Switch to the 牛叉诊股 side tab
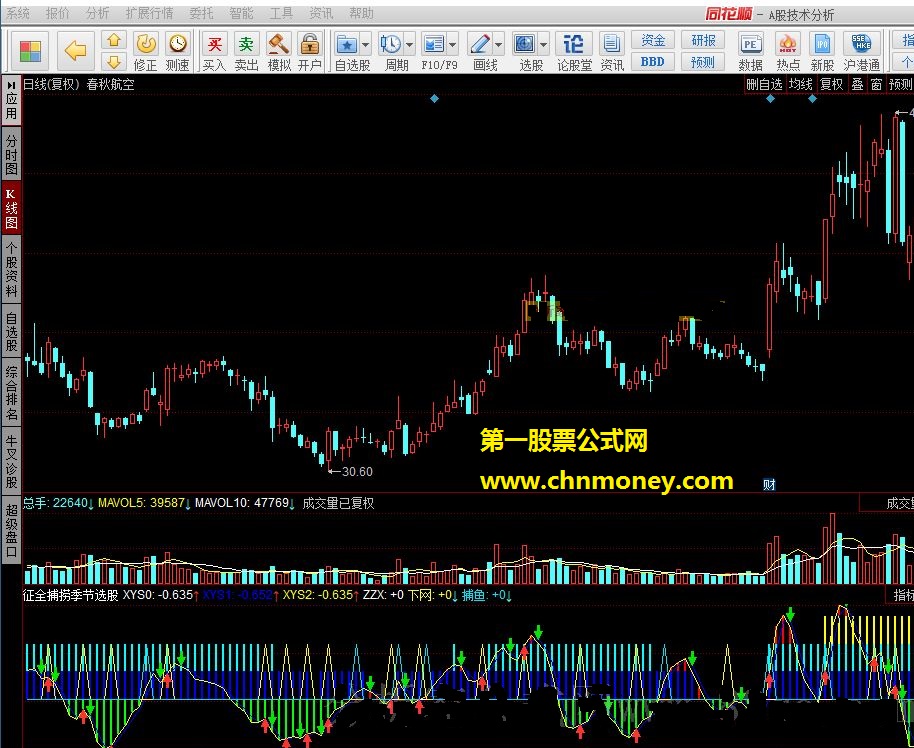The image size is (914, 748). click(11, 461)
